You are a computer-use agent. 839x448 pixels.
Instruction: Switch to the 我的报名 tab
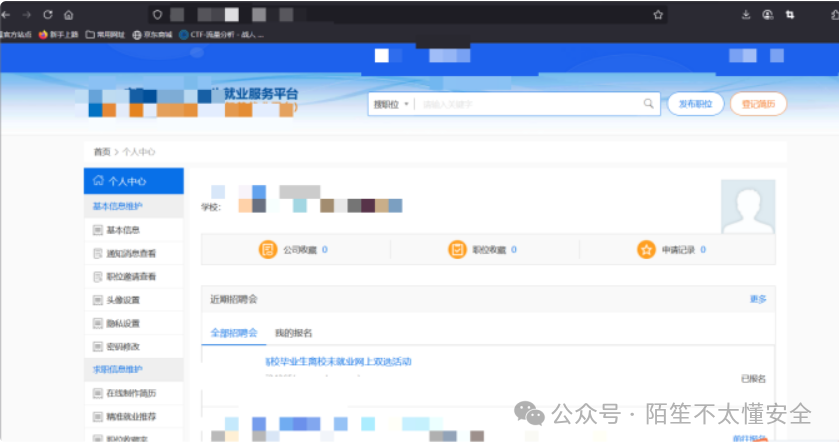click(x=293, y=333)
